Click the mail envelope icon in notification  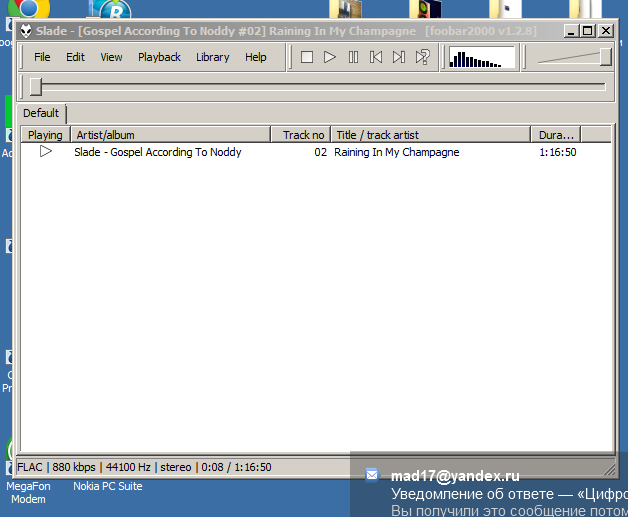click(x=372, y=475)
